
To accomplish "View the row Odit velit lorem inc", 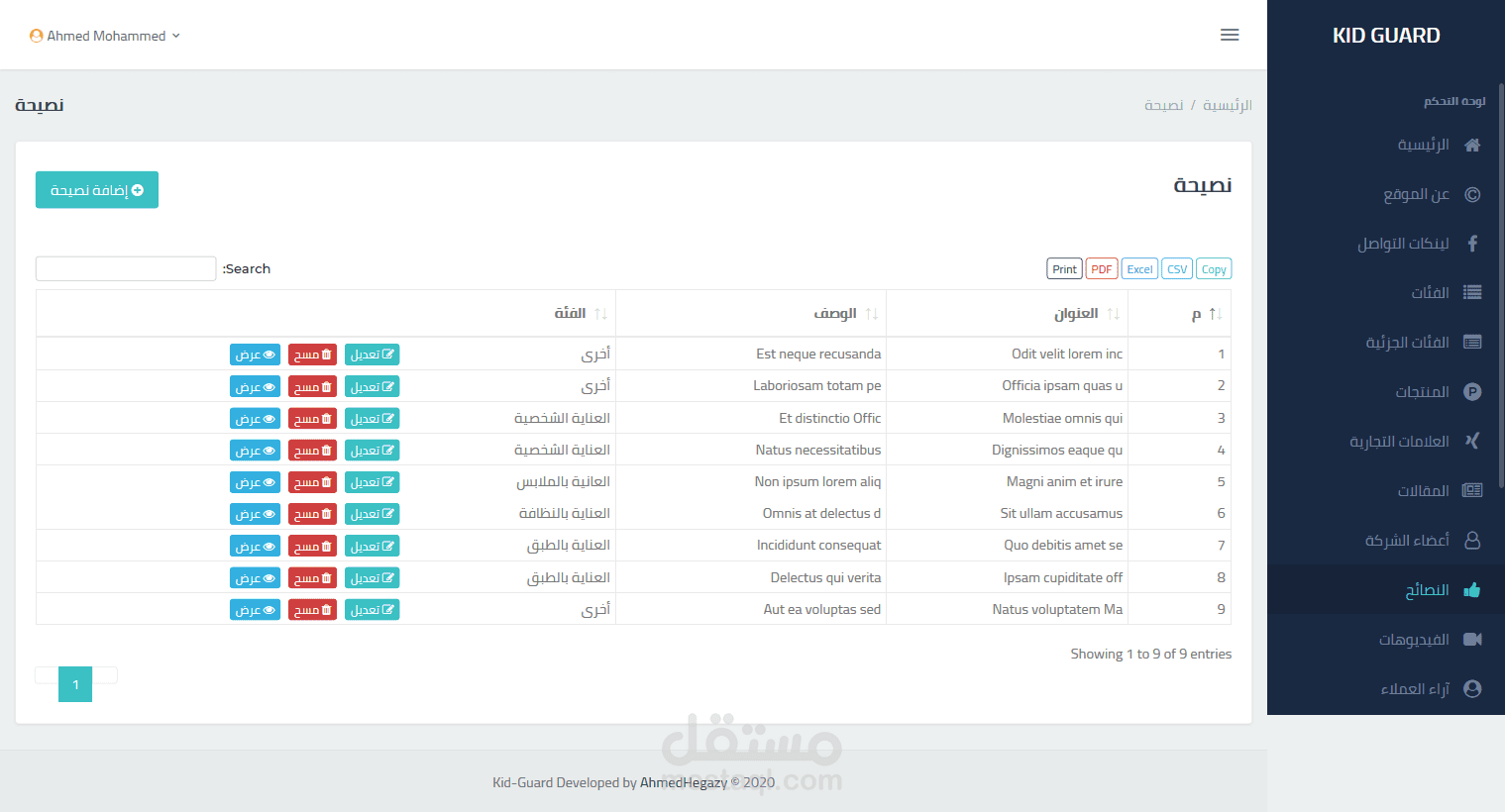I will tap(255, 355).
